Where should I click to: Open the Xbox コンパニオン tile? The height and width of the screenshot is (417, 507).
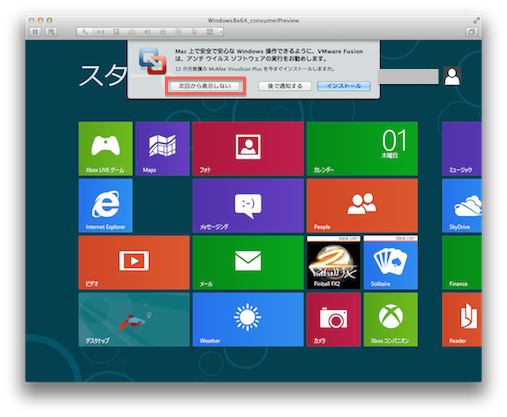pos(391,320)
